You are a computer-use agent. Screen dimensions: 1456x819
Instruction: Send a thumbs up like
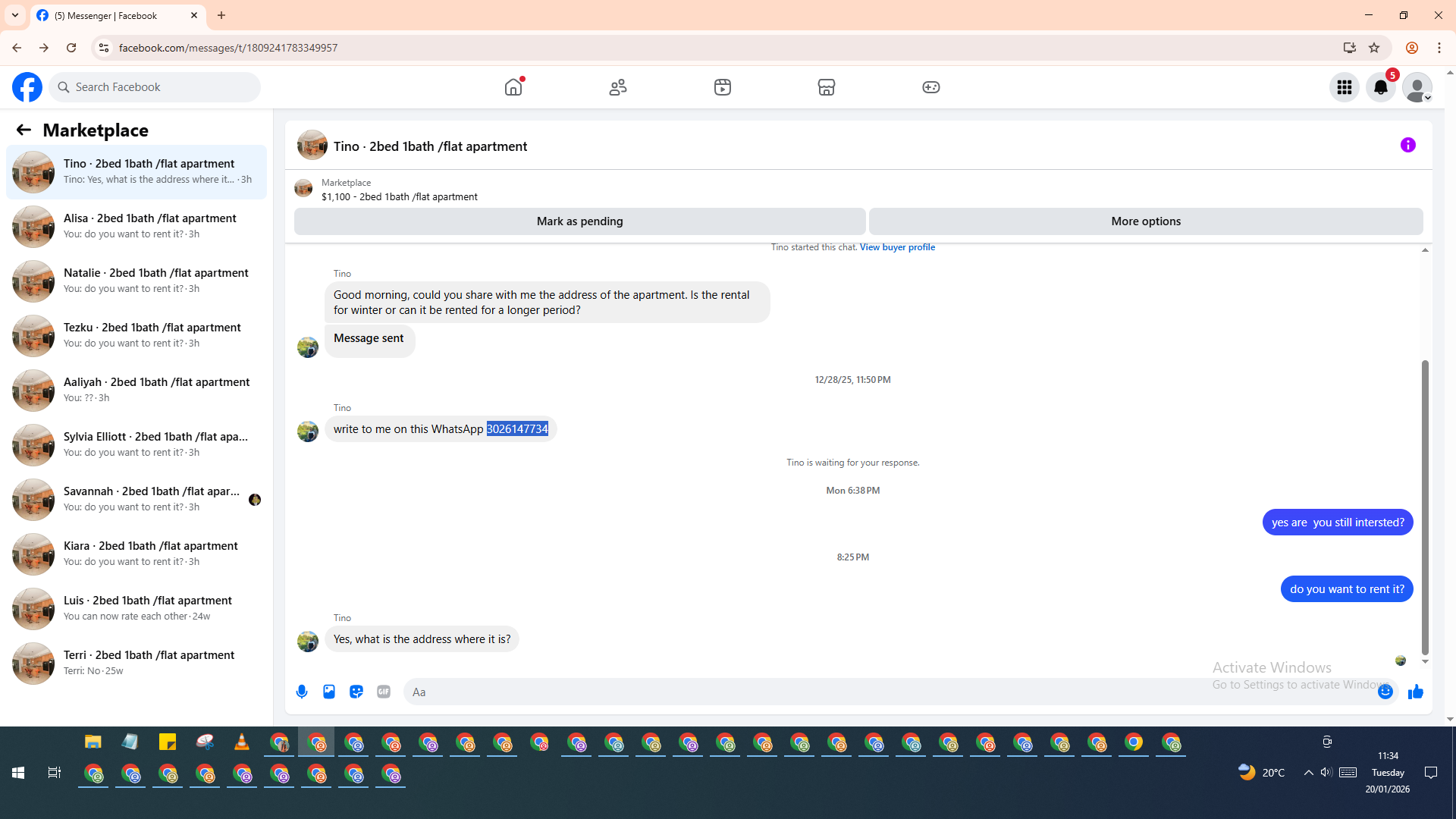coord(1416,692)
